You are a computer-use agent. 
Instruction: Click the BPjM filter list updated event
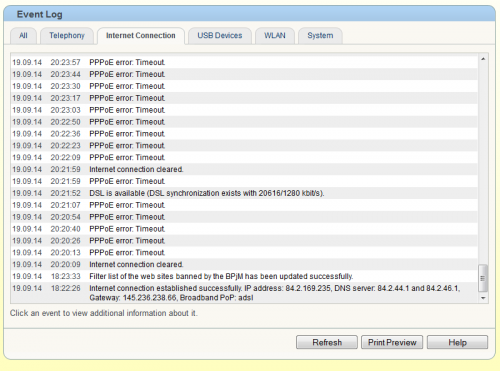coord(244,276)
